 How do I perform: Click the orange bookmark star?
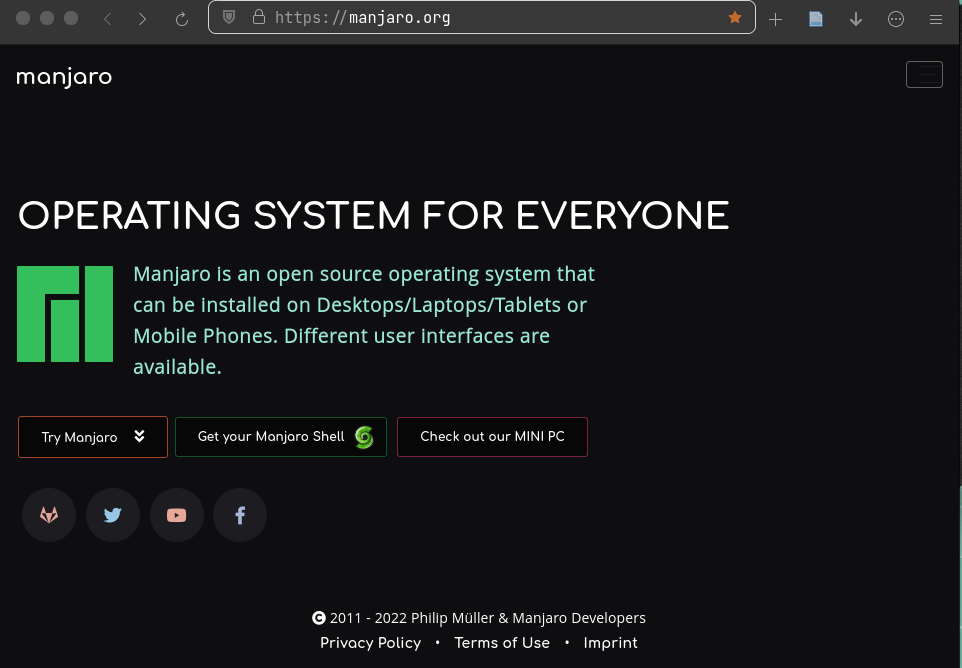click(x=735, y=18)
